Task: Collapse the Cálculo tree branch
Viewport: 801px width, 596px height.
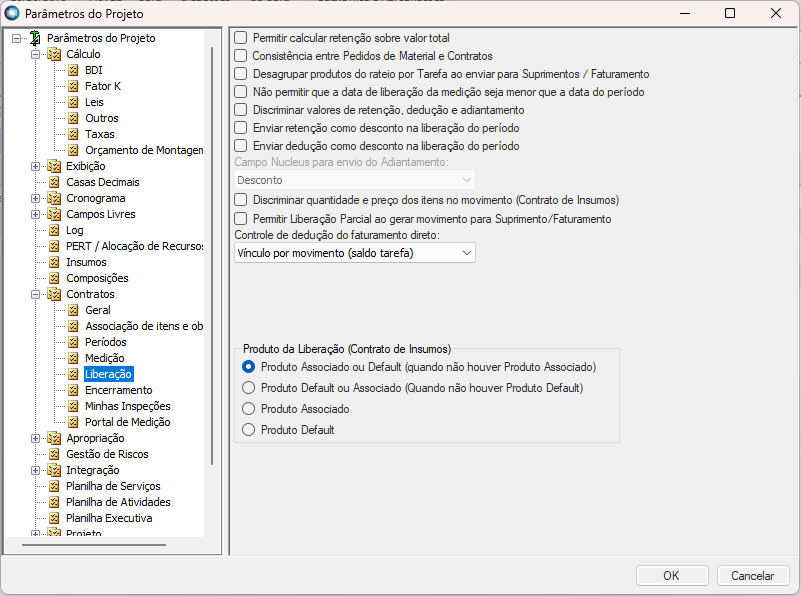Action: coord(35,54)
